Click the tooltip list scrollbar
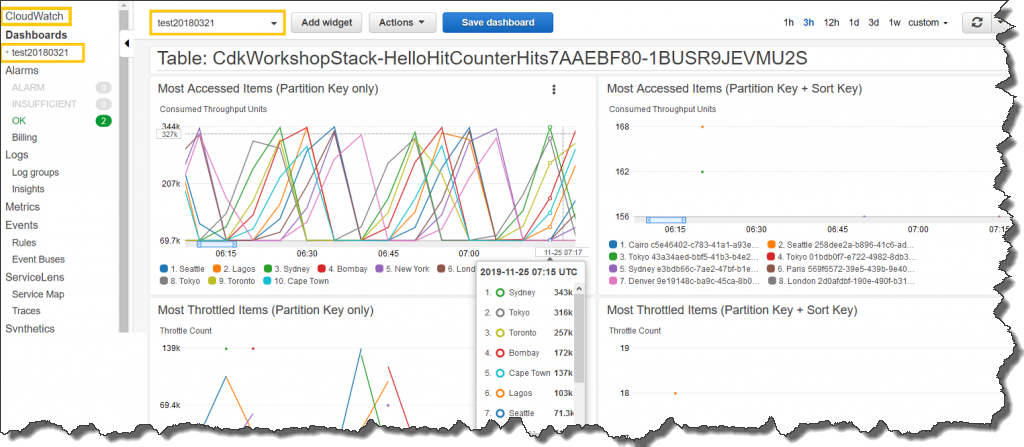Image resolution: width=1024 pixels, height=447 pixels. (x=579, y=339)
